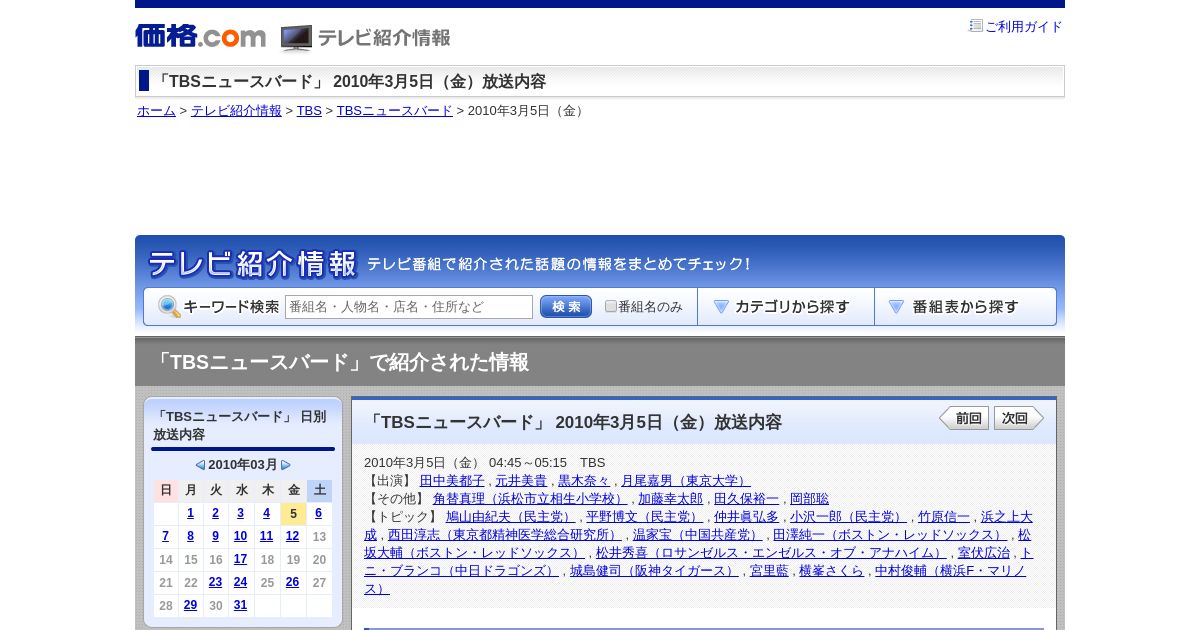This screenshot has height=630, width=1200.
Task: Select March 26 in the calendar
Action: [x=292, y=582]
